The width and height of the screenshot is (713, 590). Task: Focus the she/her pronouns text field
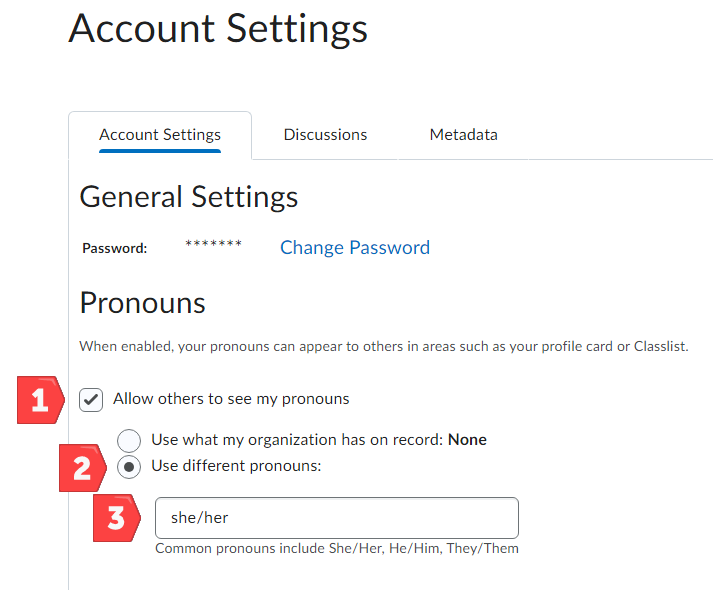pyautogui.click(x=336, y=518)
